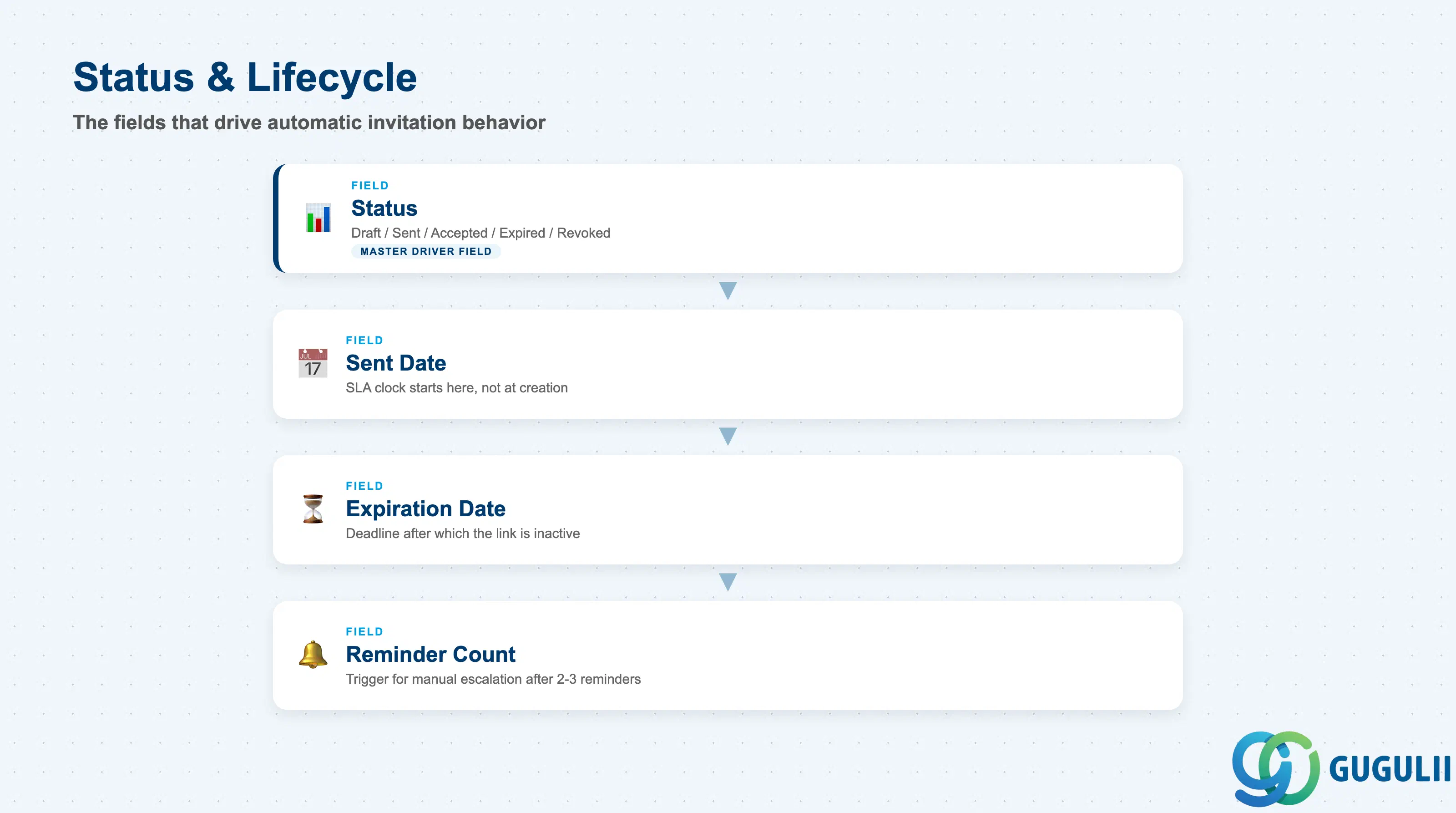Click the FIELD label above Expiration Date
Image resolution: width=1456 pixels, height=813 pixels.
click(x=364, y=486)
